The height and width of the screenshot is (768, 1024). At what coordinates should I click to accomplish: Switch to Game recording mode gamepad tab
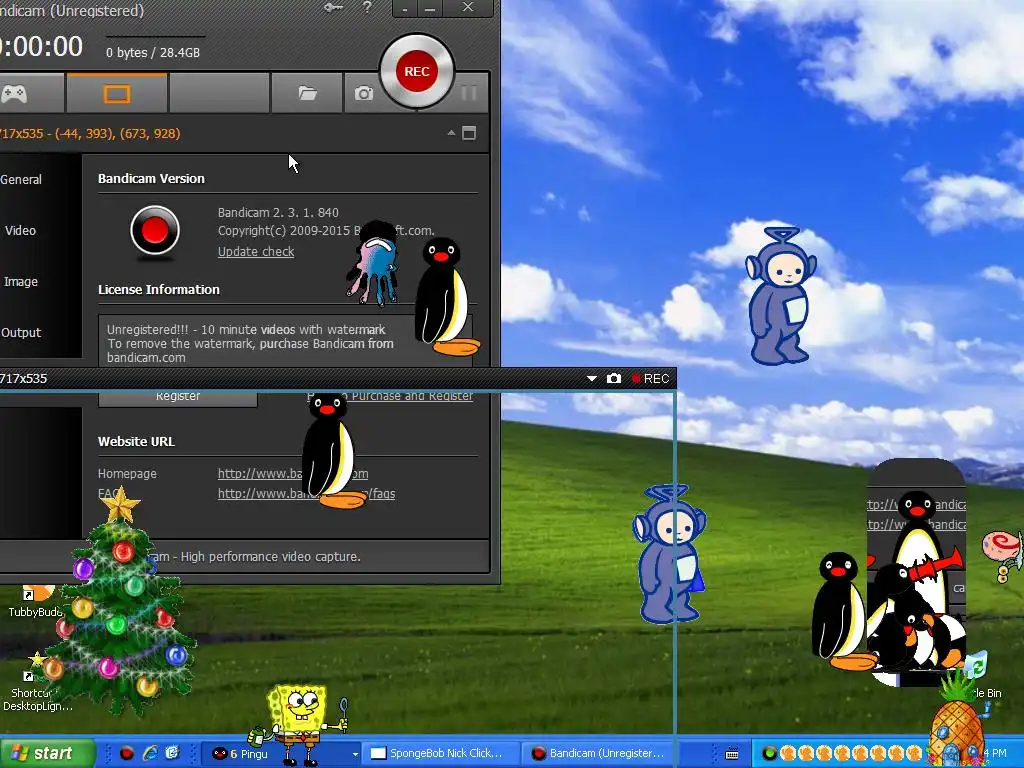coord(14,93)
